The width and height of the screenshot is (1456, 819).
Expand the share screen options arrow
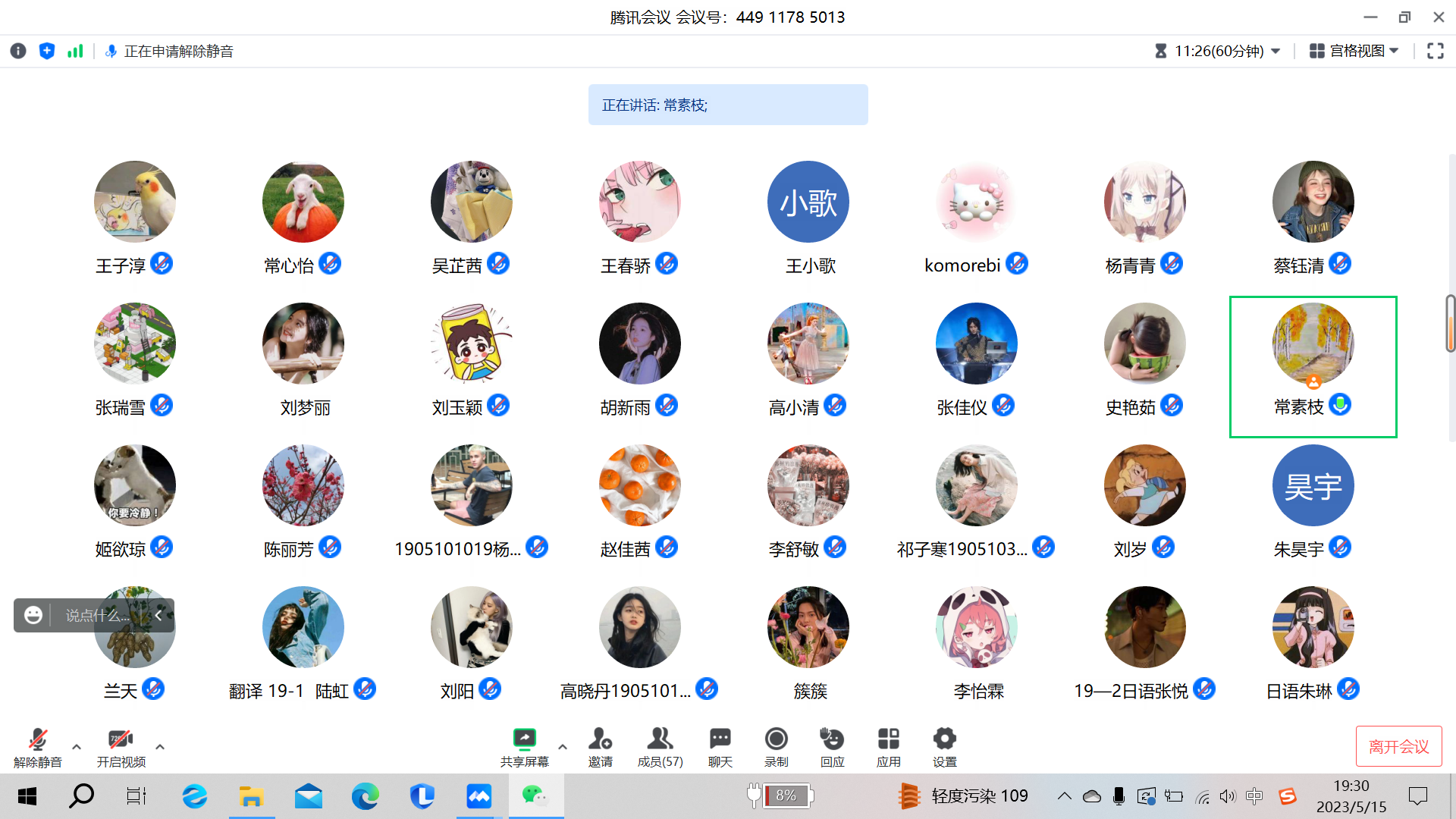[563, 746]
